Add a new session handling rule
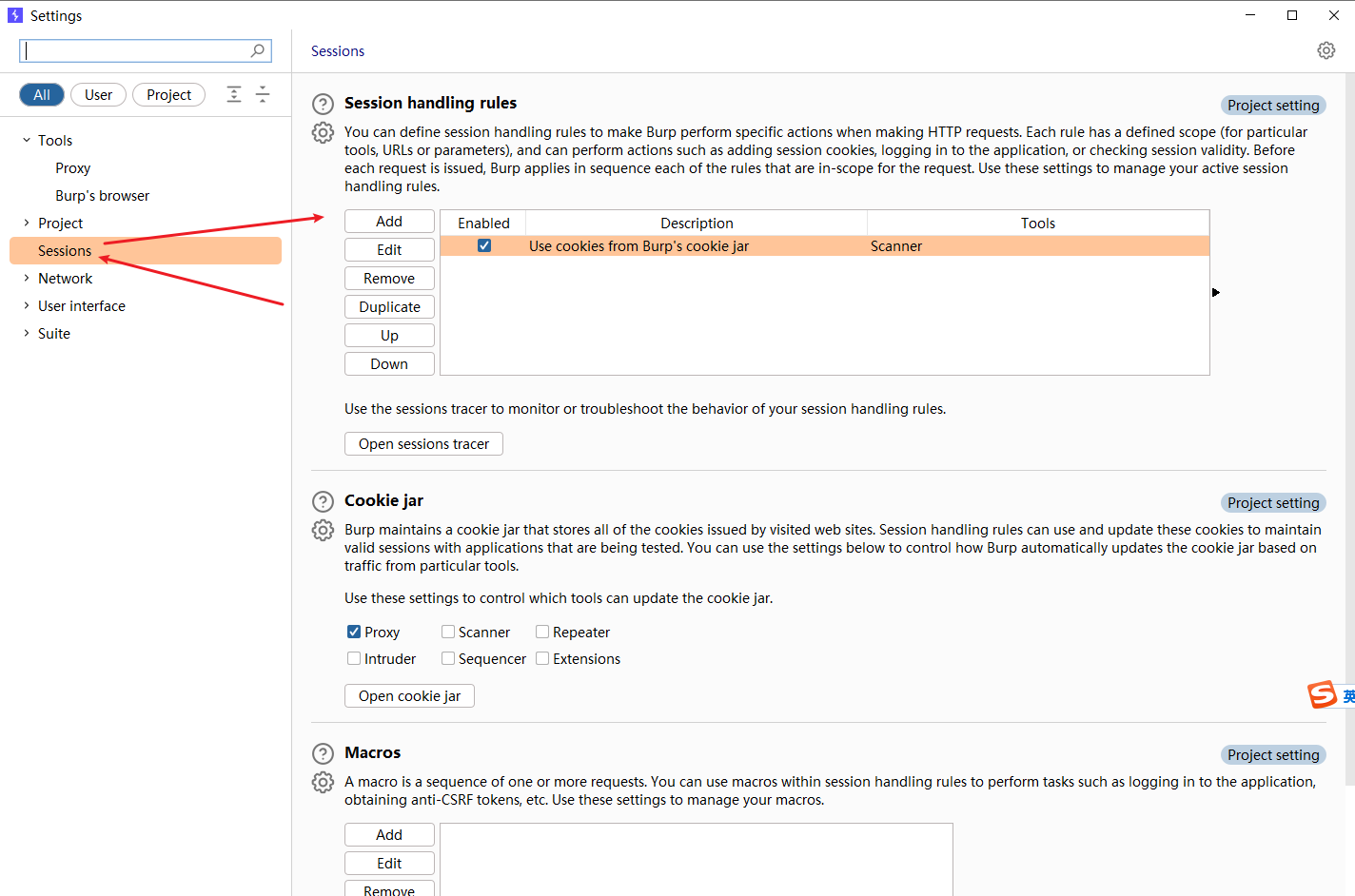Screen dimensions: 1355x896 point(389,222)
